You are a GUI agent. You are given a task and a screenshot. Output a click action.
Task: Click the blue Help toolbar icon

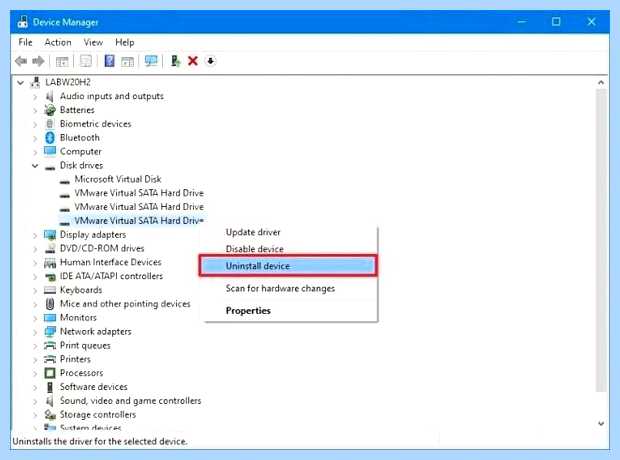[x=109, y=61]
